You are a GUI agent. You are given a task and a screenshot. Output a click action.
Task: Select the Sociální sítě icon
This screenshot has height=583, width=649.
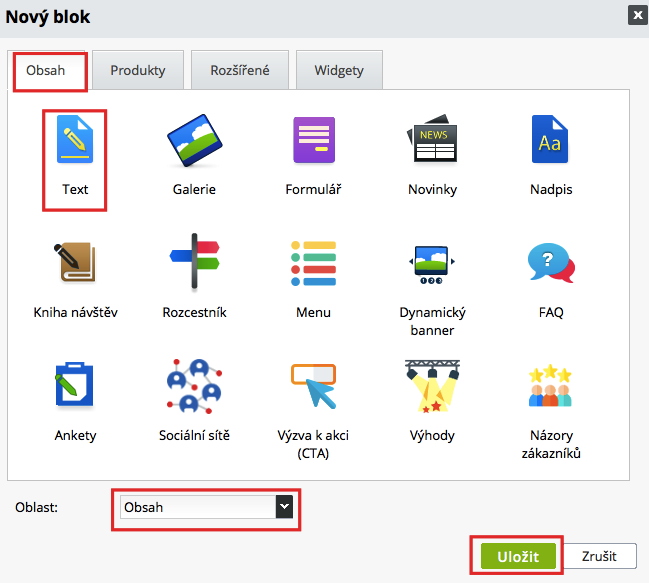(194, 387)
